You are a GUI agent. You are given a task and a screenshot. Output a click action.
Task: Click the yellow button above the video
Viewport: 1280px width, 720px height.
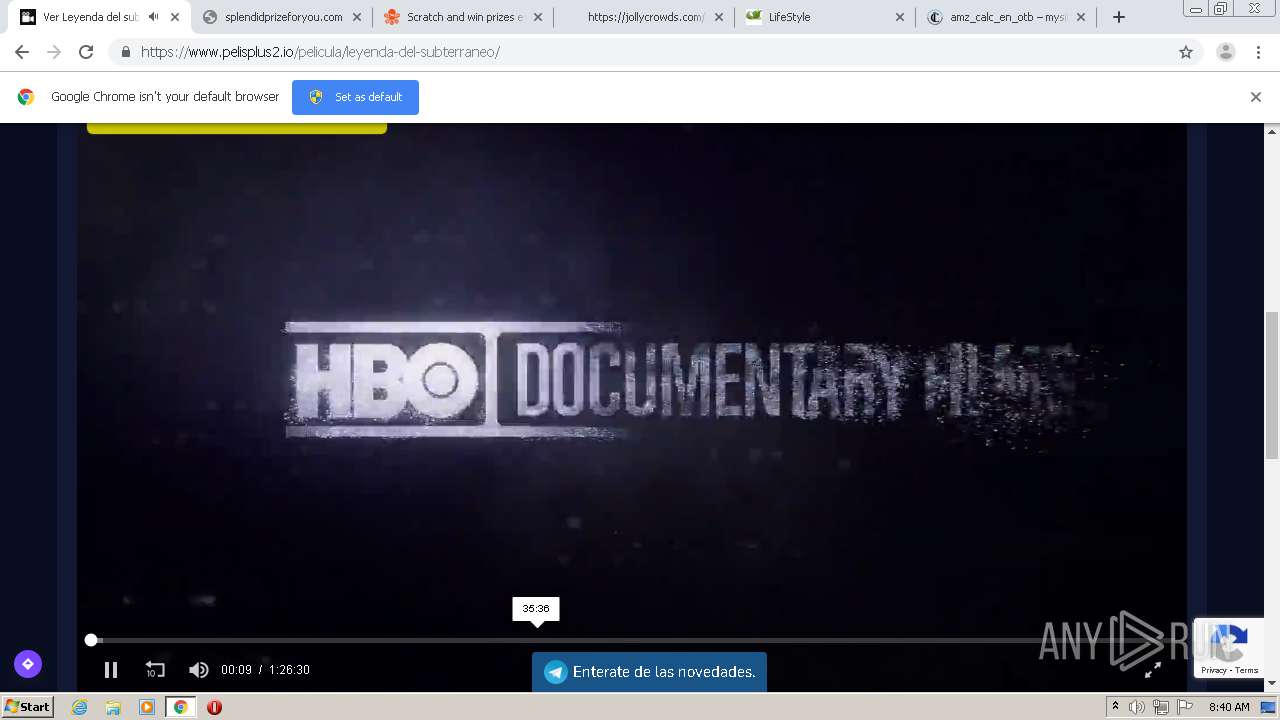point(237,128)
